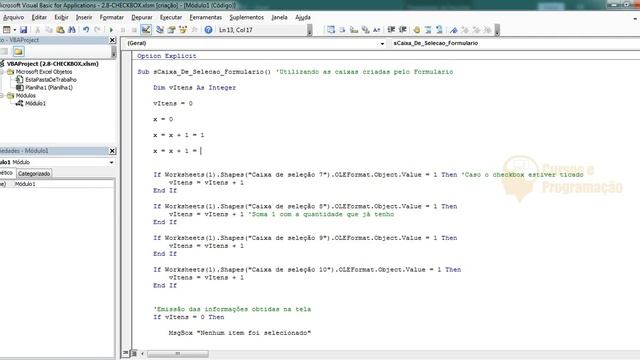Click the horizontal scrollbar thumb of code window
Image resolution: width=640 pixels, height=360 pixels.
[x=178, y=353]
